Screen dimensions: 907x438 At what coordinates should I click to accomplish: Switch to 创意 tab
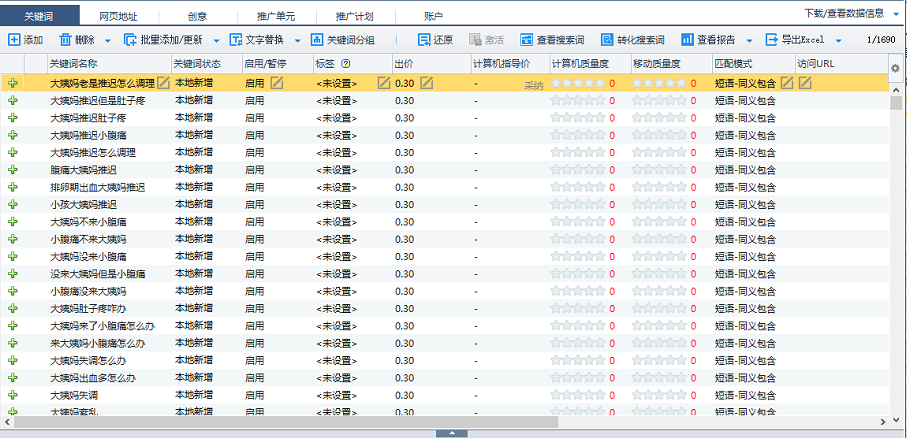click(197, 16)
